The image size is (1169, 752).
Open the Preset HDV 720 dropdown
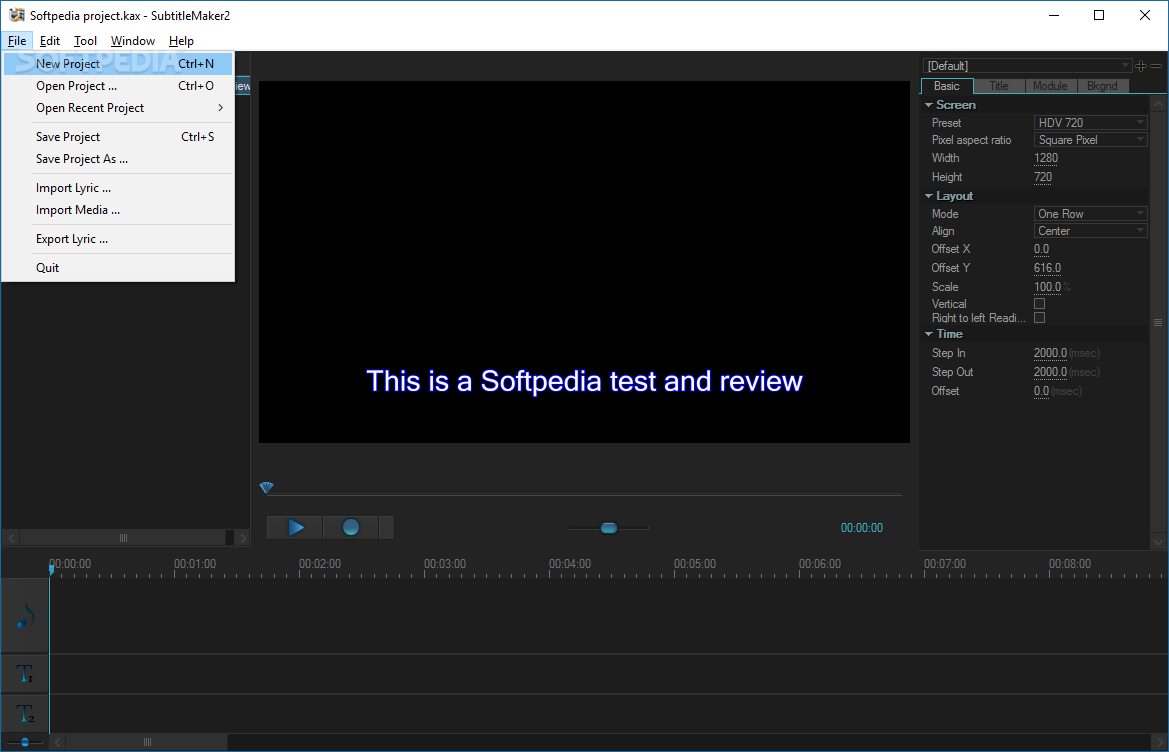coord(1090,122)
